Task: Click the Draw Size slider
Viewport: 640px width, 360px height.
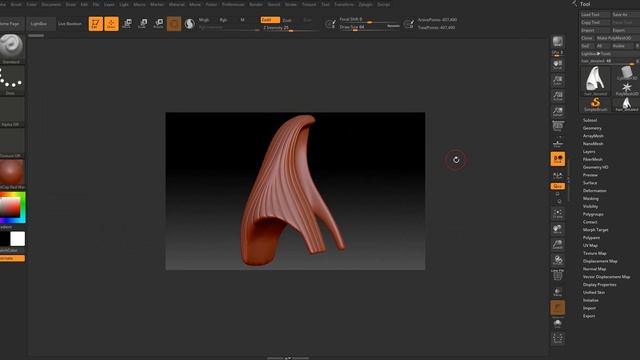Action: [370, 27]
